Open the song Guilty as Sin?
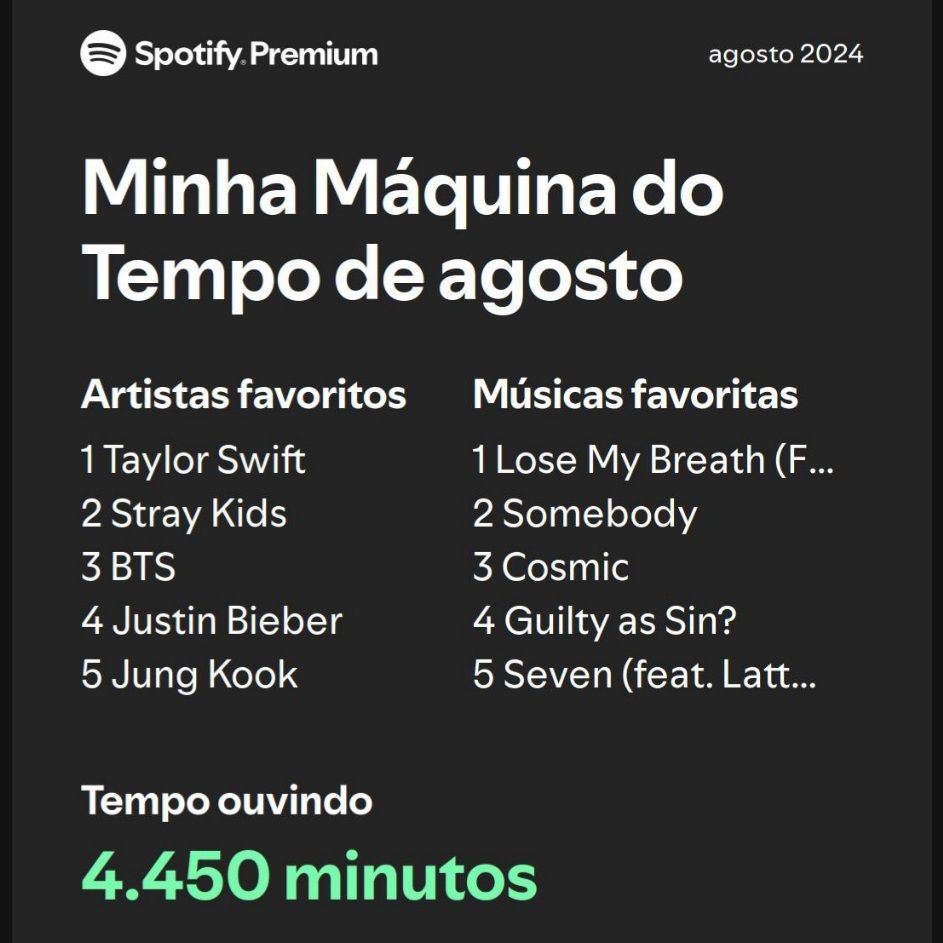The width and height of the screenshot is (943, 943). click(604, 621)
